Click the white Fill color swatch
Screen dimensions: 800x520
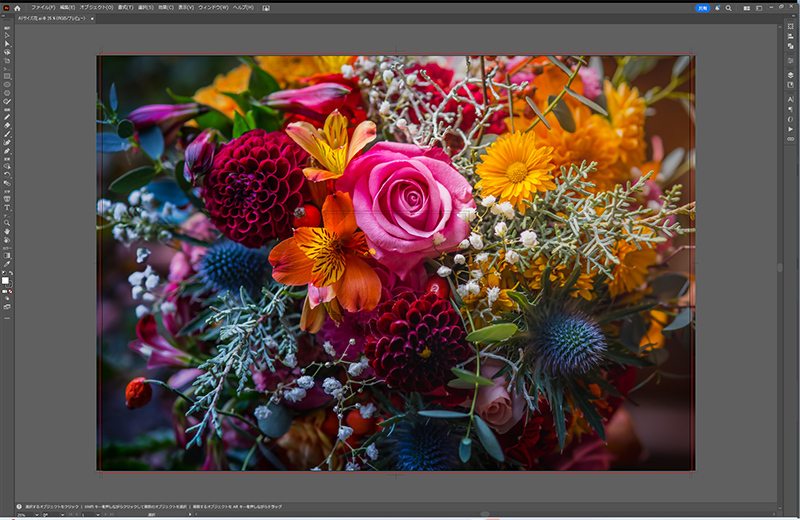pyautogui.click(x=5, y=280)
